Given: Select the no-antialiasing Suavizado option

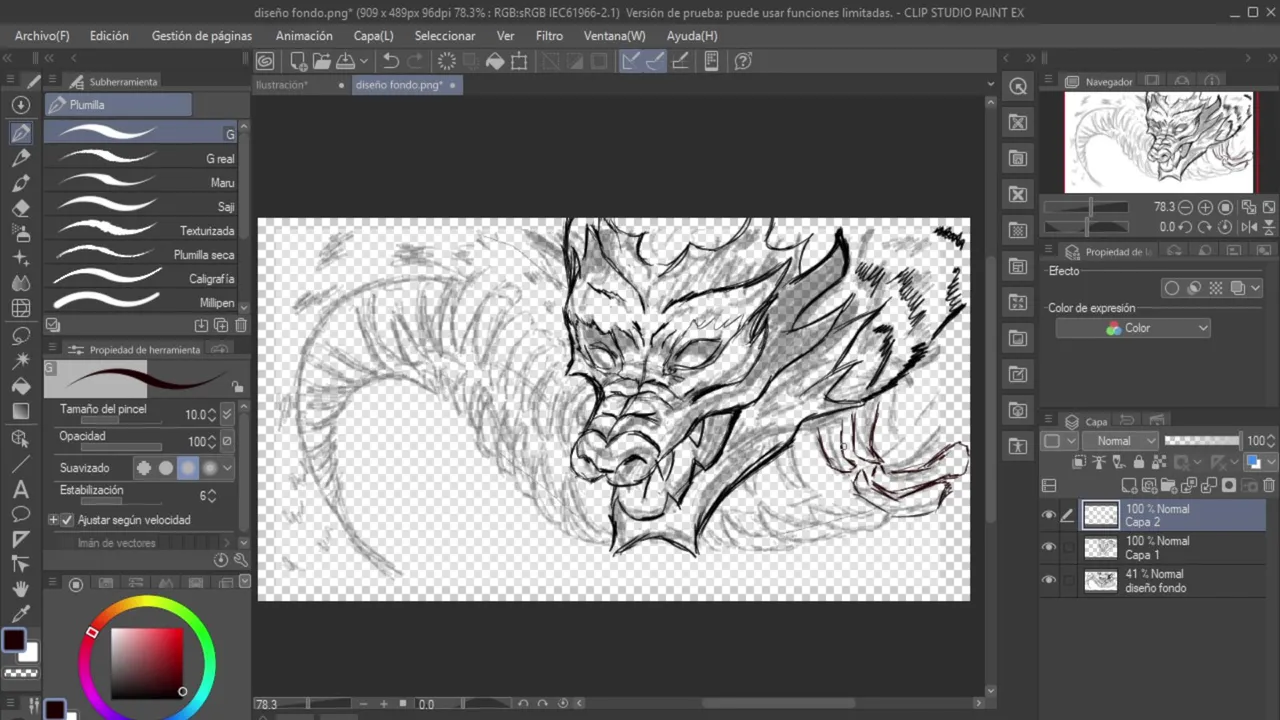Looking at the screenshot, I should pyautogui.click(x=144, y=468).
